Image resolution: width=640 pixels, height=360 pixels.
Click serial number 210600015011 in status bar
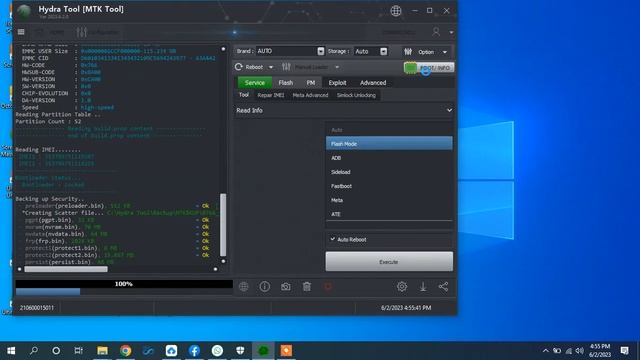(37, 308)
